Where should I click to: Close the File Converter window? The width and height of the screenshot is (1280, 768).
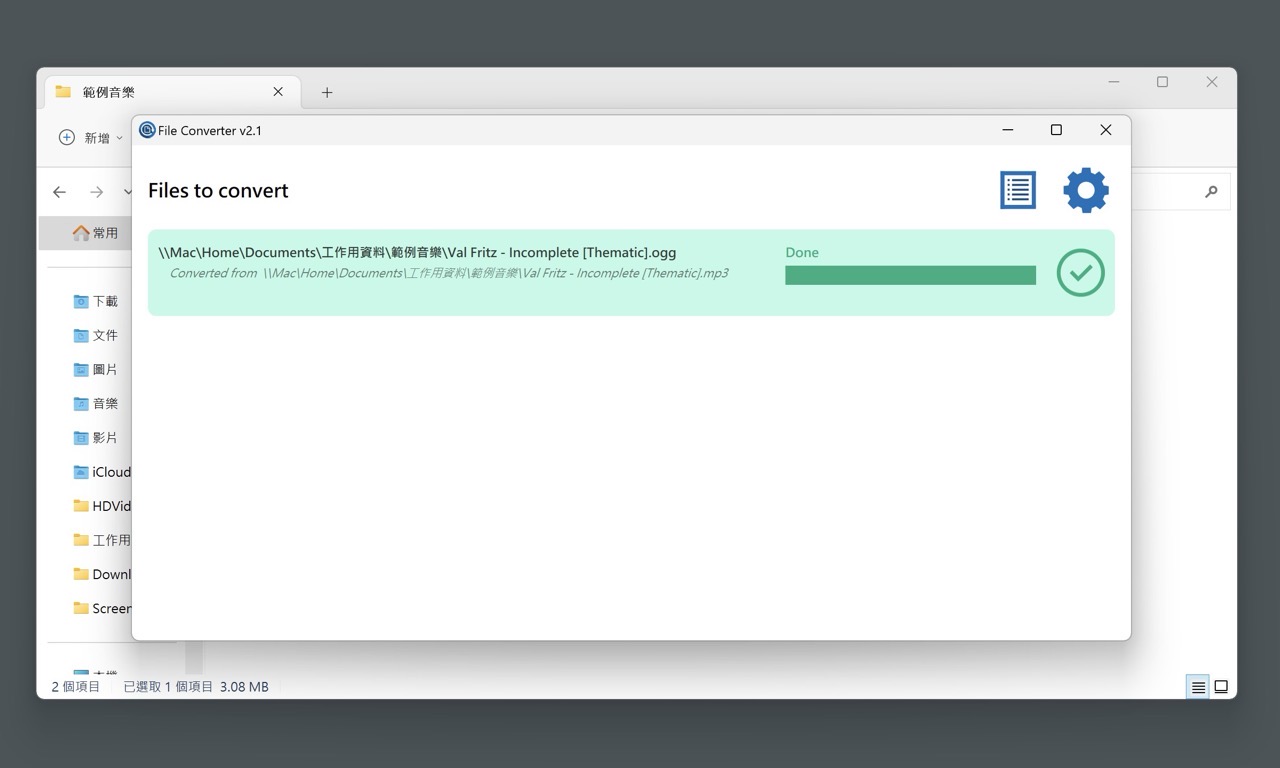point(1105,130)
